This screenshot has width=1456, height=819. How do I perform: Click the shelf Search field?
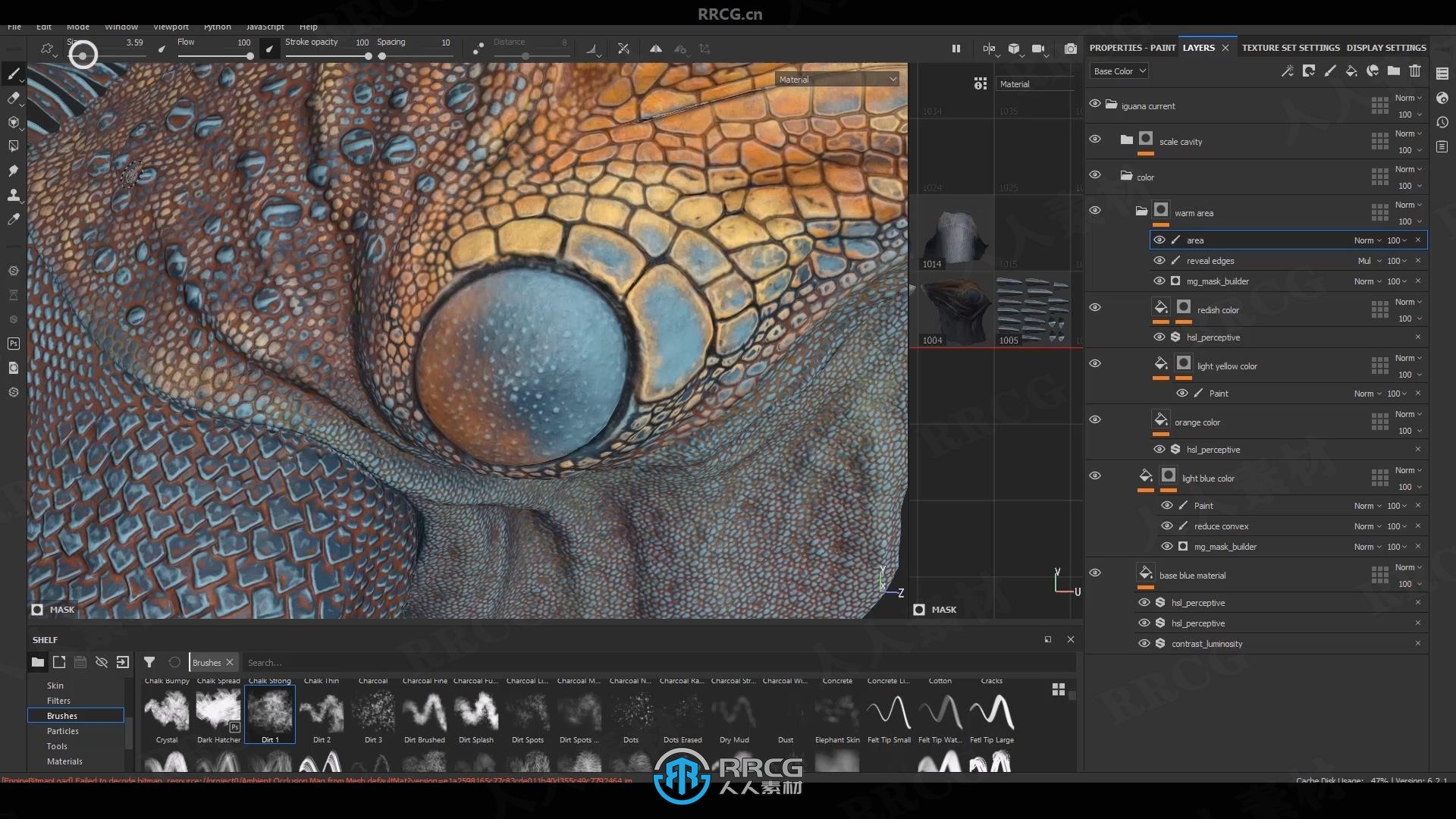click(x=658, y=663)
